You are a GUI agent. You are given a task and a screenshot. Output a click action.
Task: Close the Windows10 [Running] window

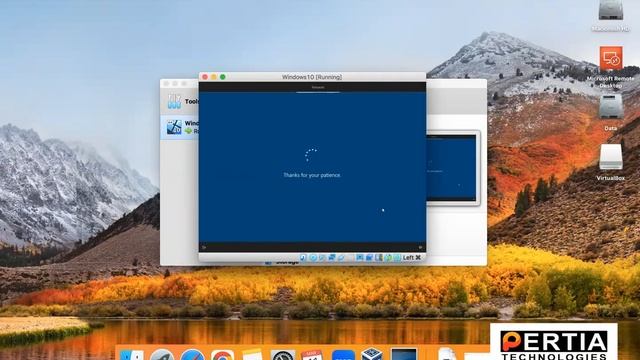point(205,77)
